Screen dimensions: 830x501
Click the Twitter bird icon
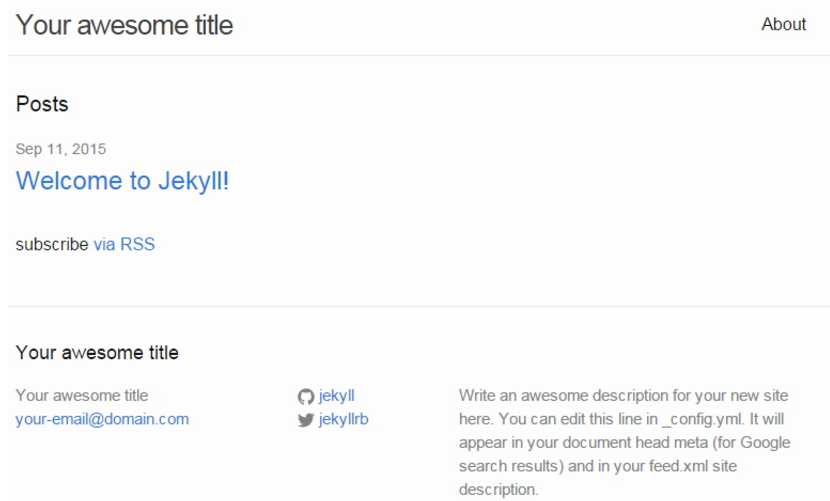pyautogui.click(x=306, y=420)
